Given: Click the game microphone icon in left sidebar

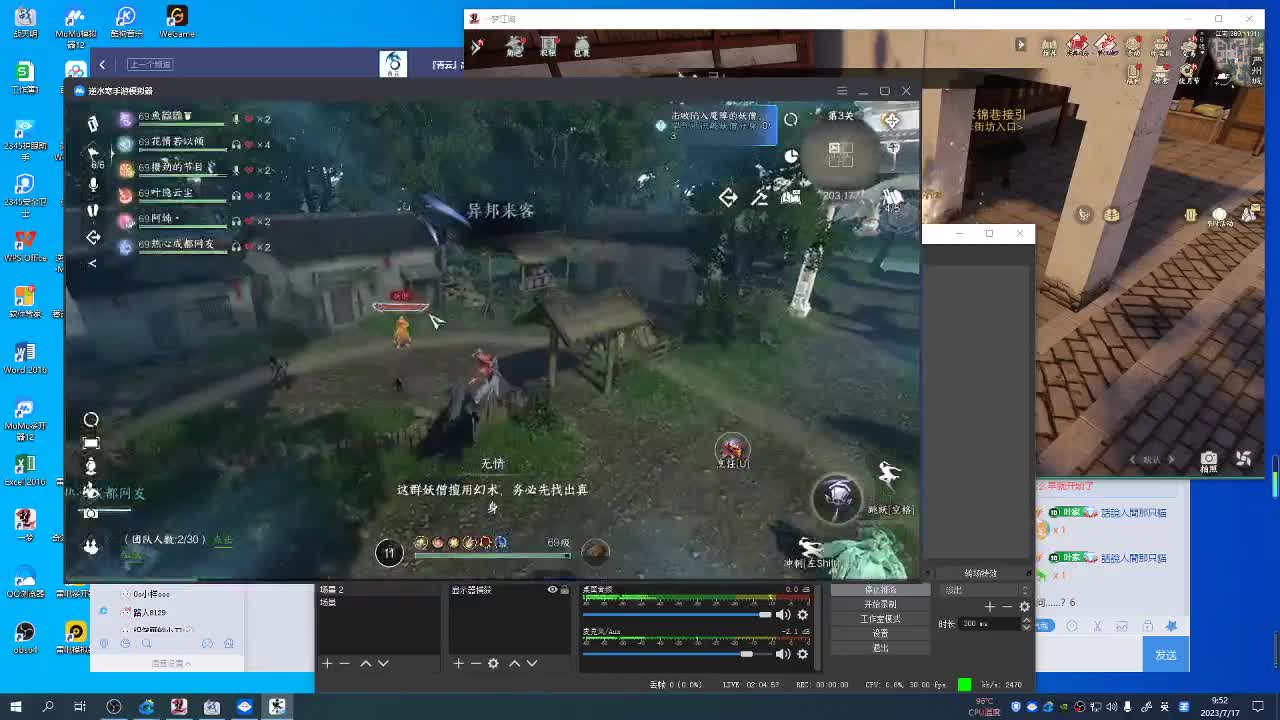Looking at the screenshot, I should tap(93, 185).
